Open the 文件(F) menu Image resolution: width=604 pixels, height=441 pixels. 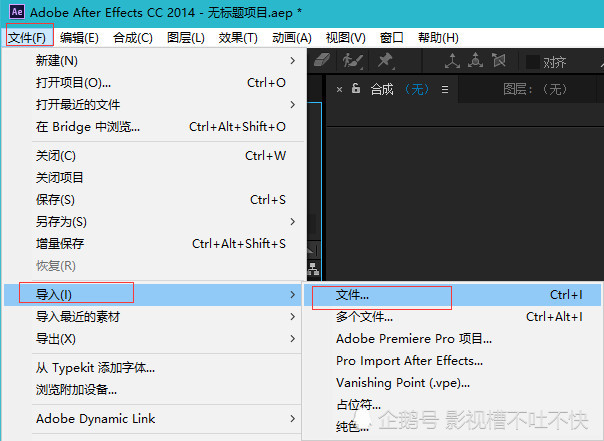tap(27, 38)
